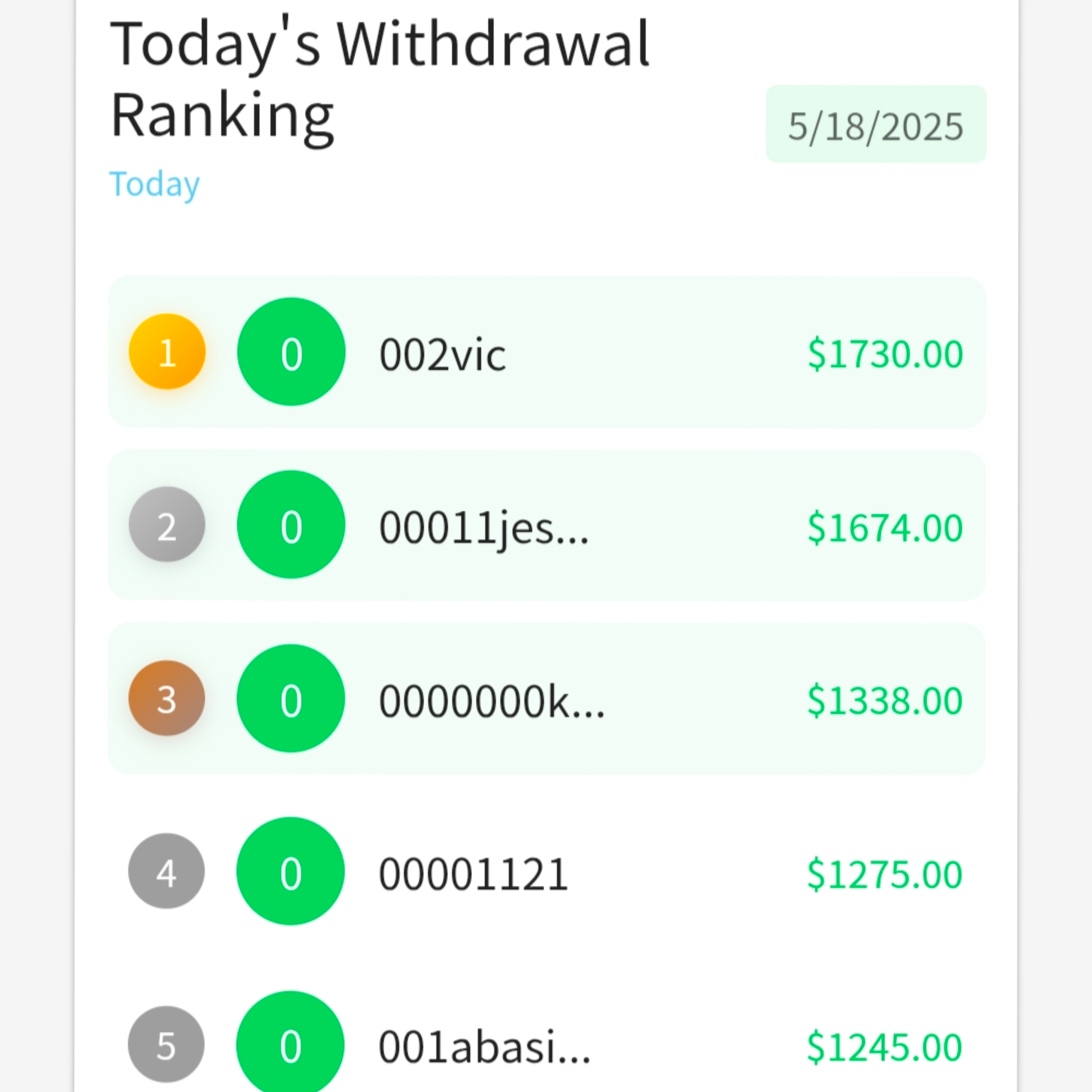1092x1092 pixels.
Task: Open the green avatar beside 00001121
Action: point(291,871)
